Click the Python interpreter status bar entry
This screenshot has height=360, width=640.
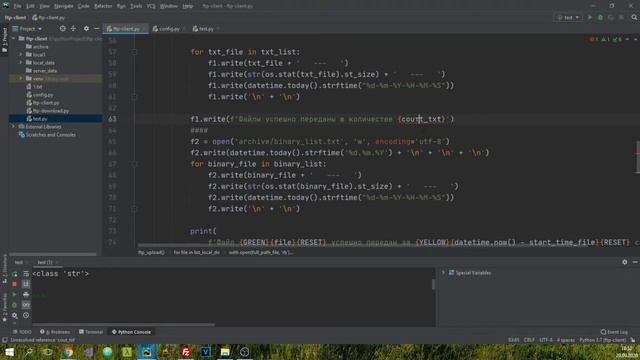click(x=602, y=340)
